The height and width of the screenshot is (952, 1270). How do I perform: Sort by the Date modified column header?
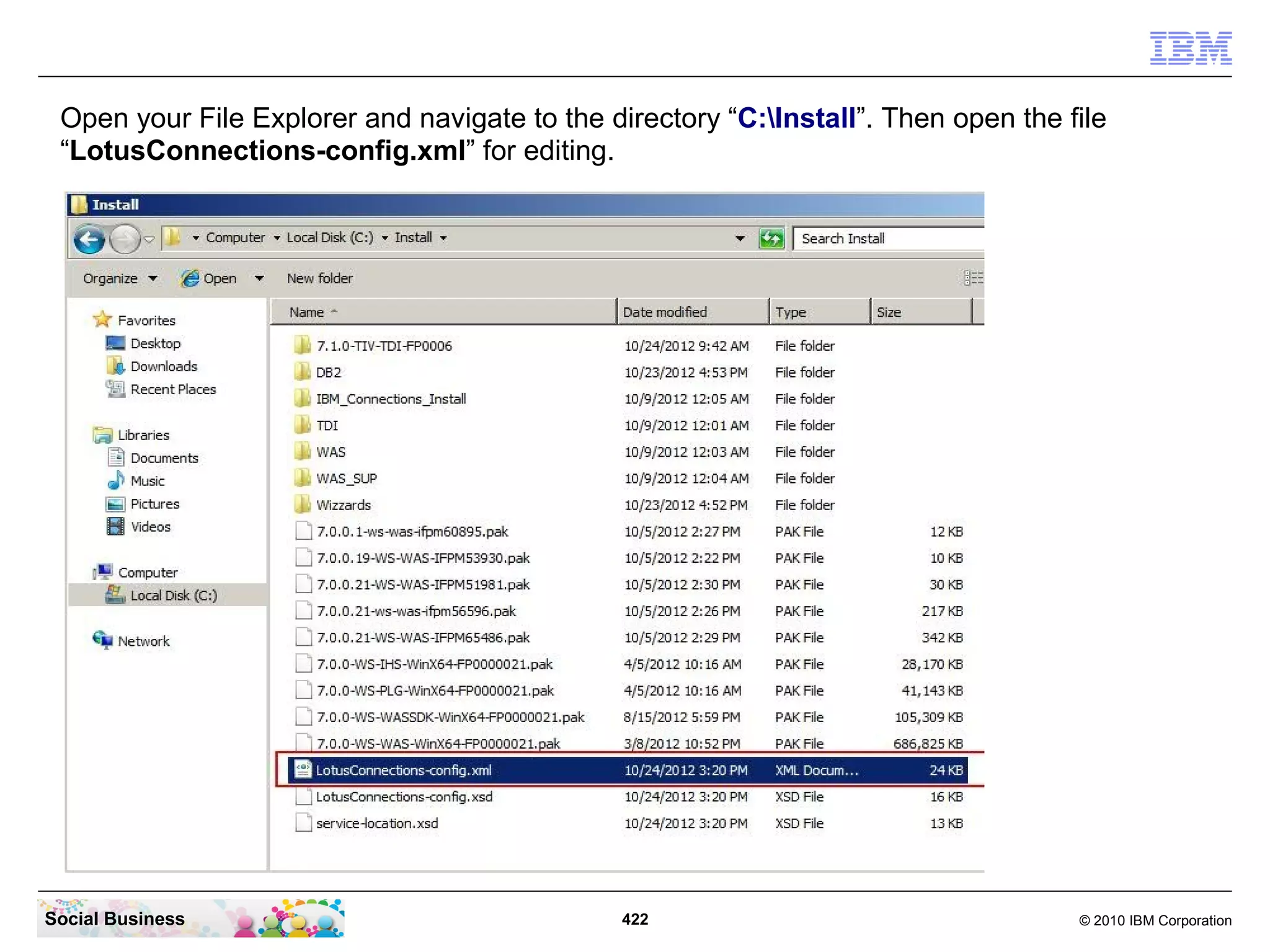click(693, 312)
